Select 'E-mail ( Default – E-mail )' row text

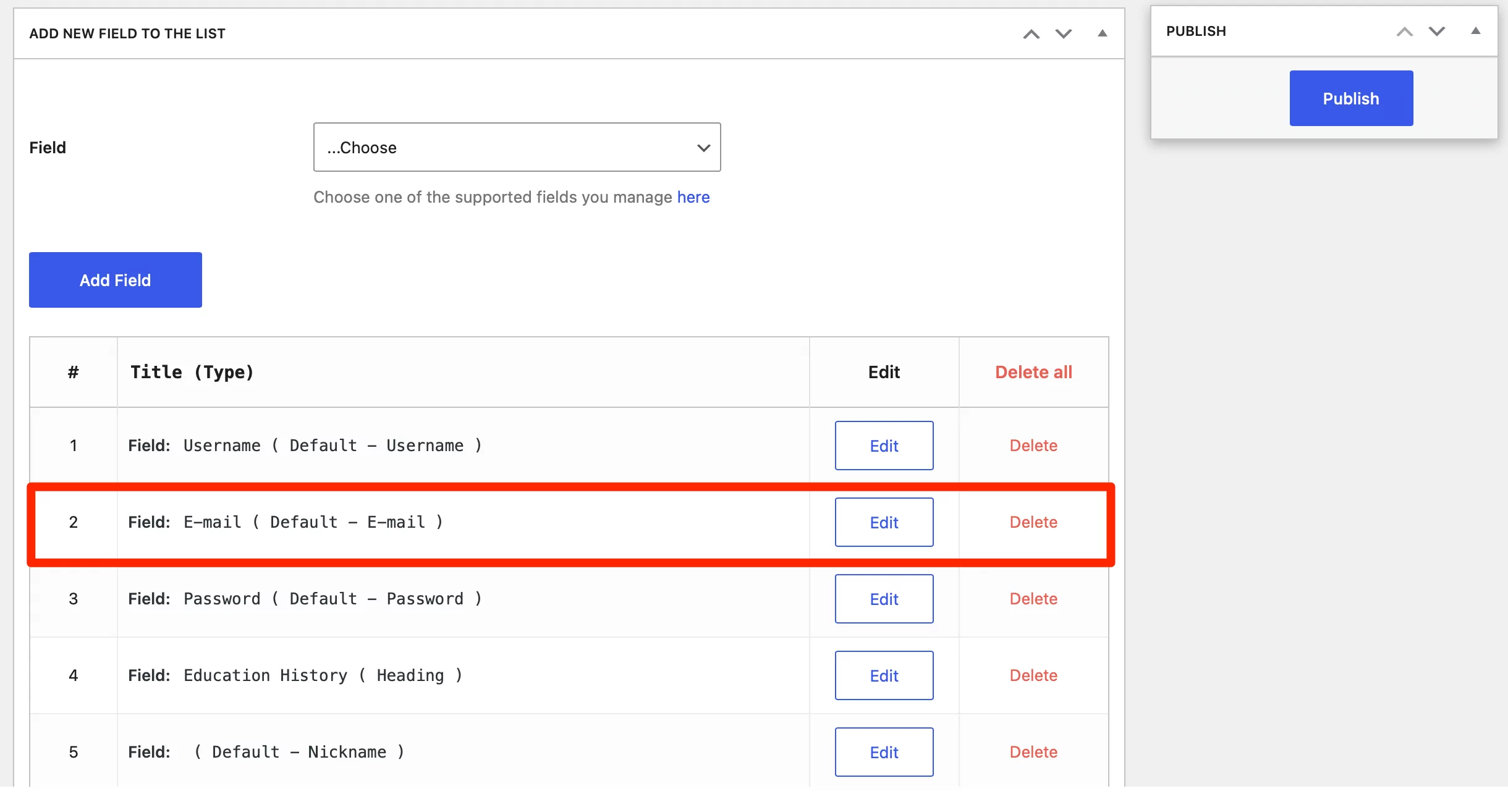click(x=313, y=522)
